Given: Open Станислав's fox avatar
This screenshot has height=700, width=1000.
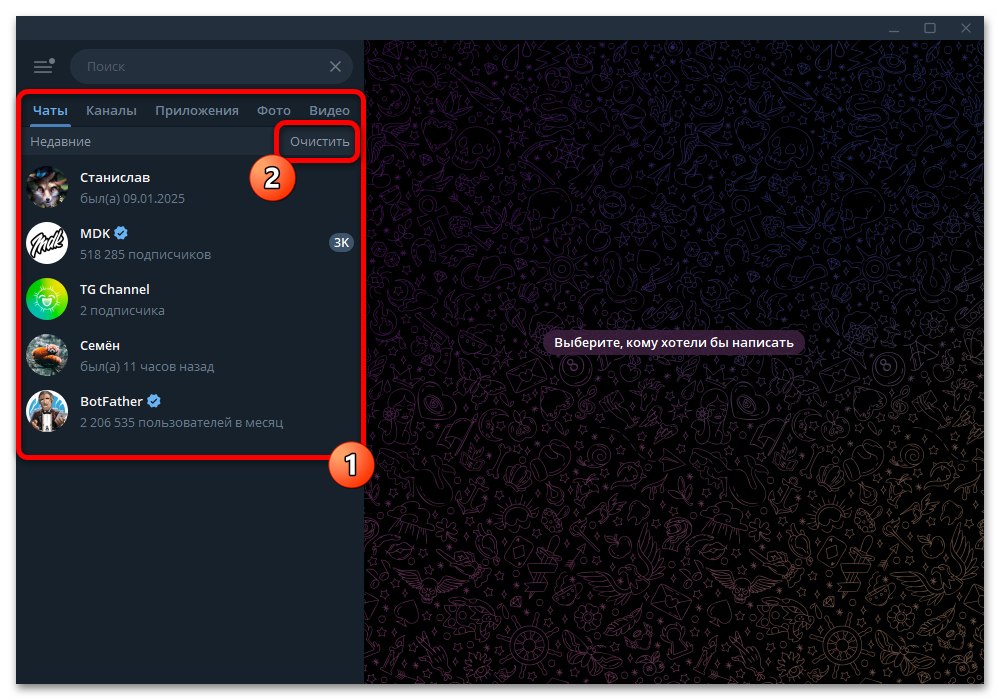Looking at the screenshot, I should pos(47,187).
